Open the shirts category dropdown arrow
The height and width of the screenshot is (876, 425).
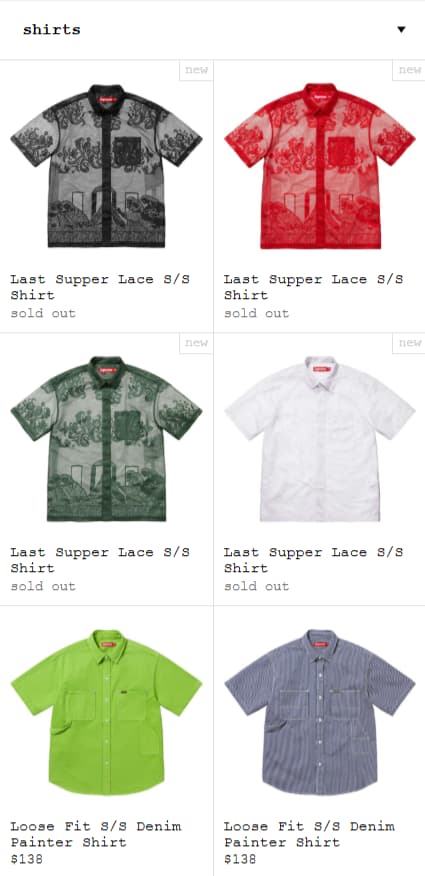[401, 30]
